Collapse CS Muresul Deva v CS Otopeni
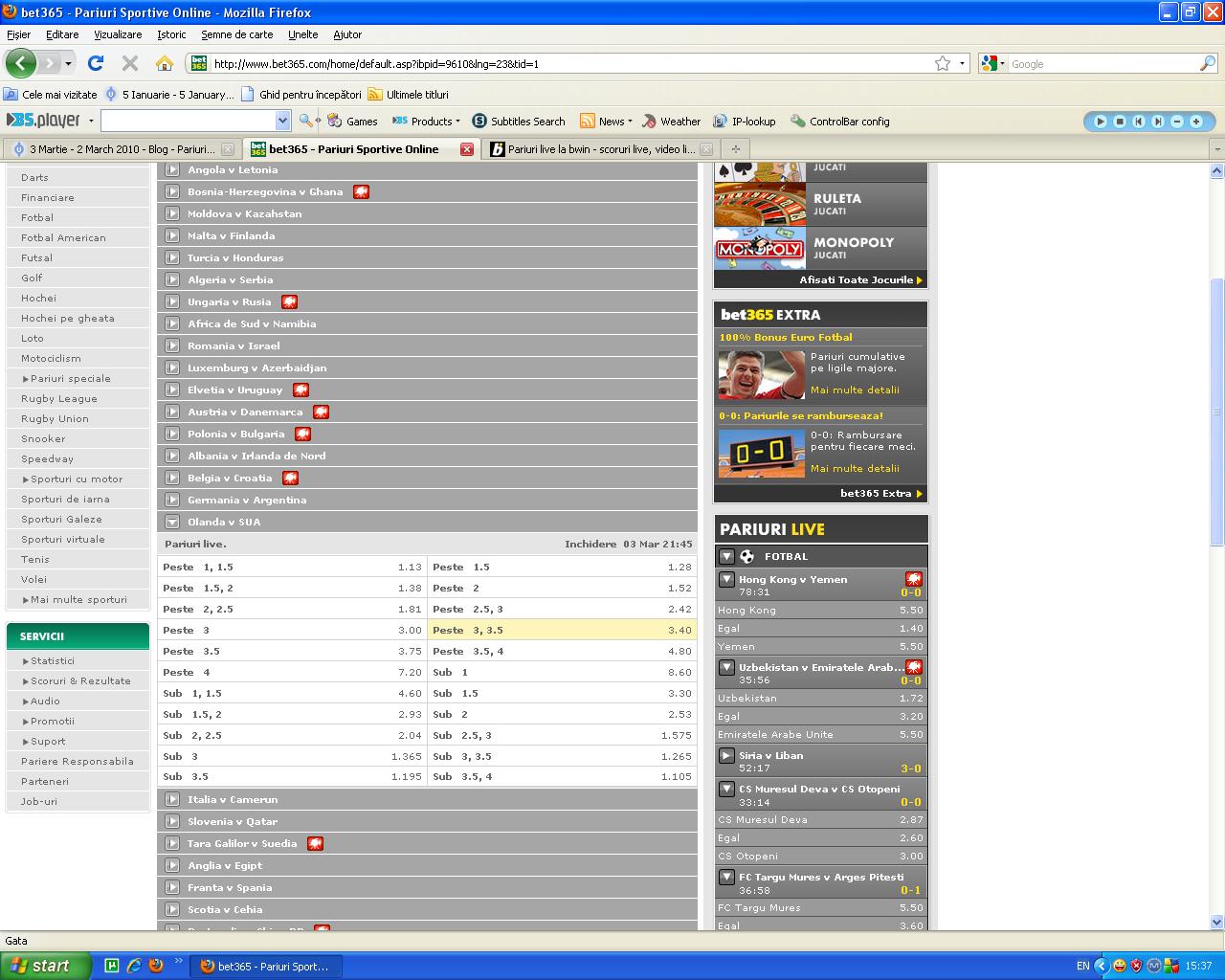Image resolution: width=1225 pixels, height=980 pixels. (726, 790)
